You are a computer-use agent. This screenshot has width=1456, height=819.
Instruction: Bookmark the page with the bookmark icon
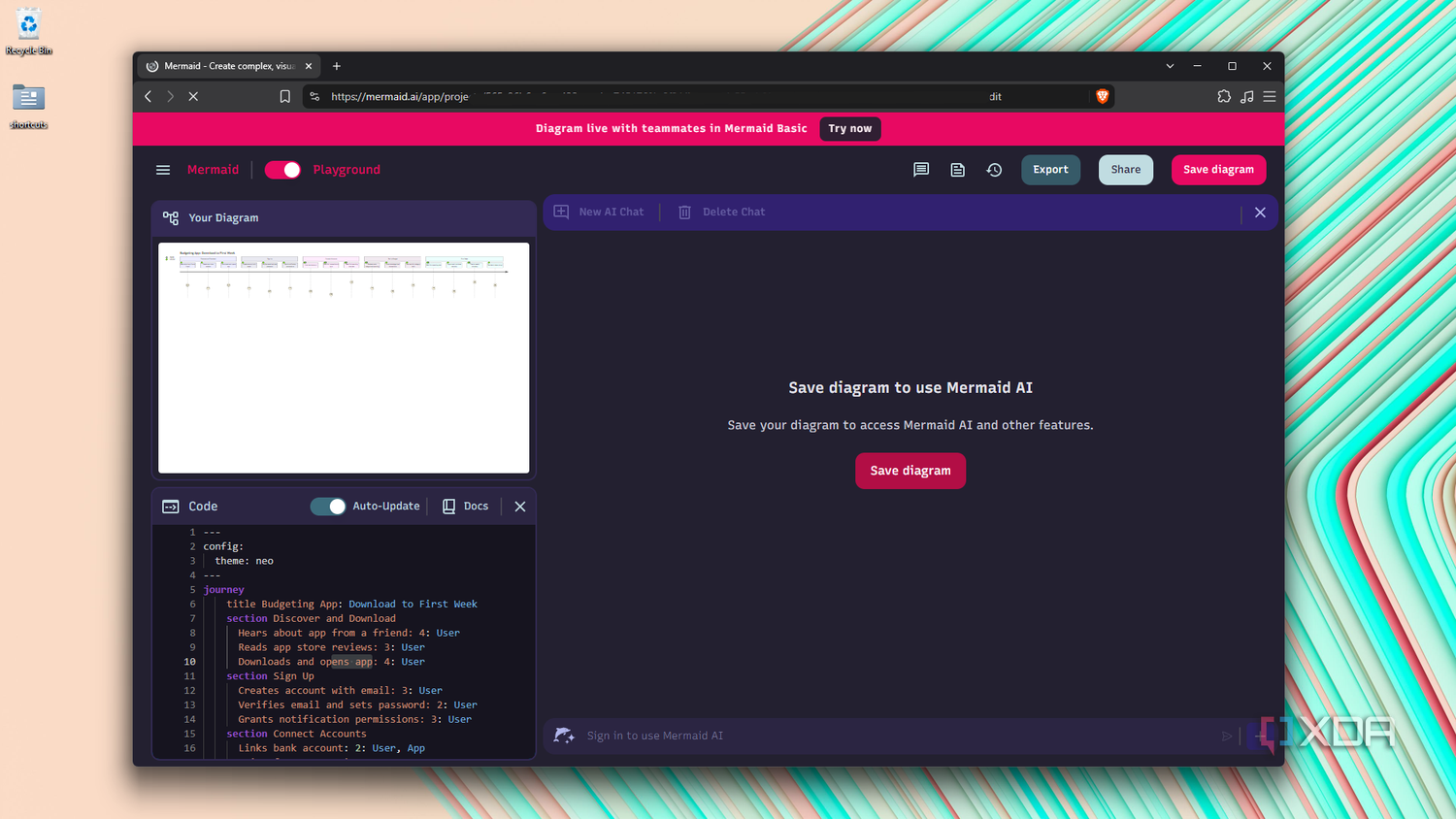(284, 96)
